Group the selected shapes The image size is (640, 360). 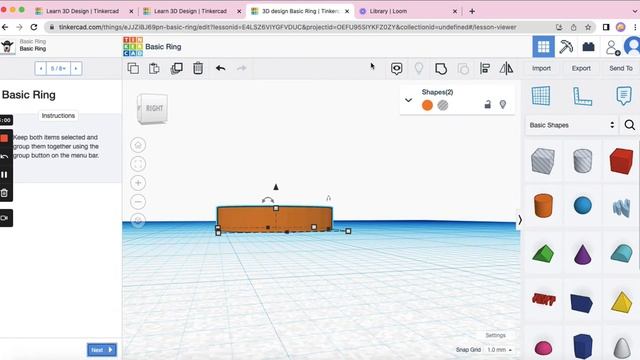(x=441, y=69)
